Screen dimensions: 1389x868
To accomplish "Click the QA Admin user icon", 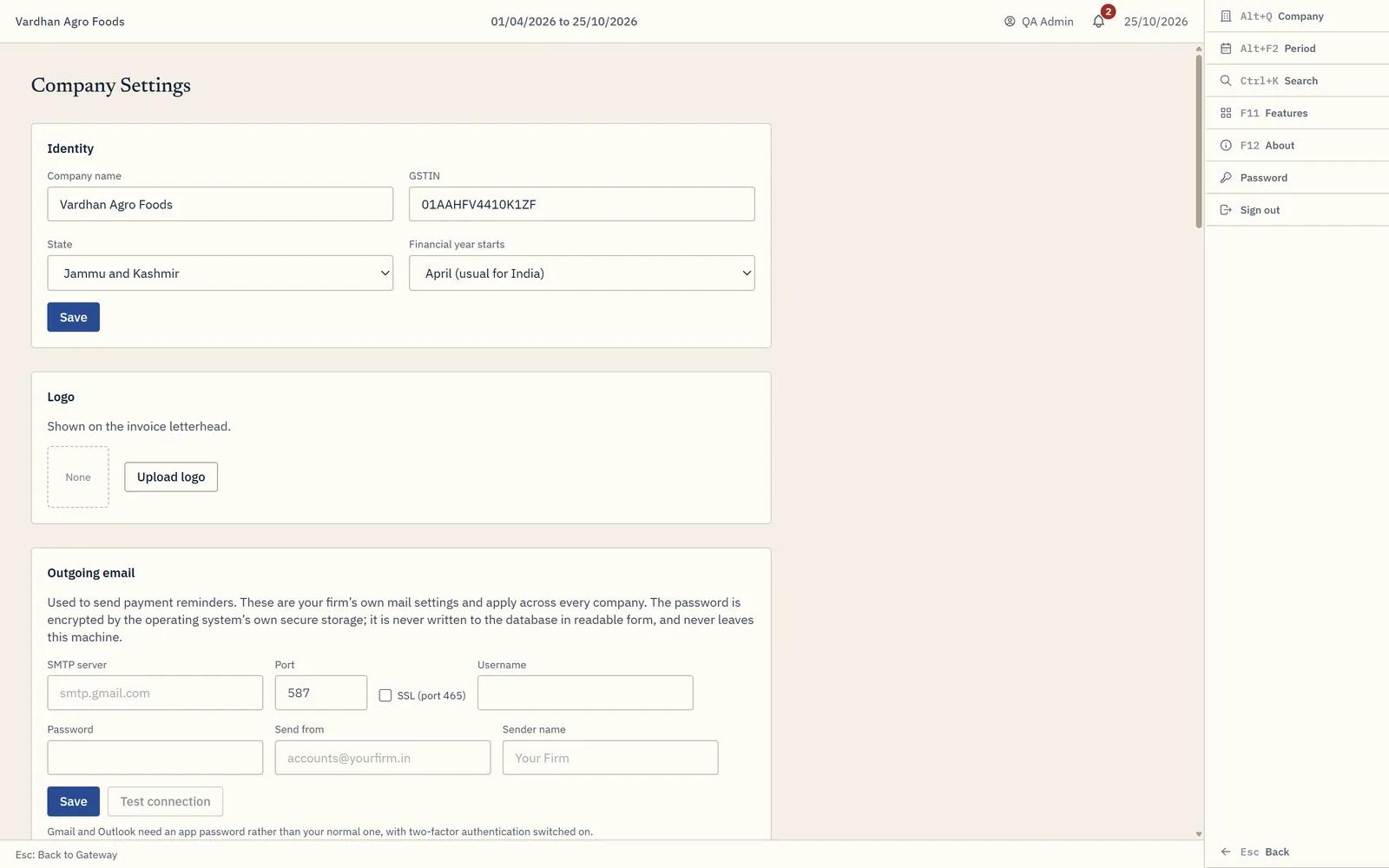I will click(1010, 22).
